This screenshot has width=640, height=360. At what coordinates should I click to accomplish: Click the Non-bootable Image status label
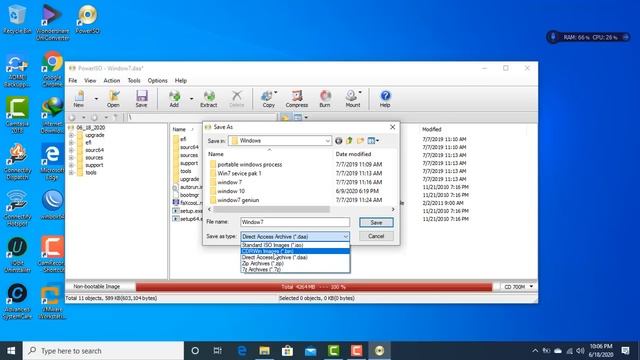[x=97, y=287]
